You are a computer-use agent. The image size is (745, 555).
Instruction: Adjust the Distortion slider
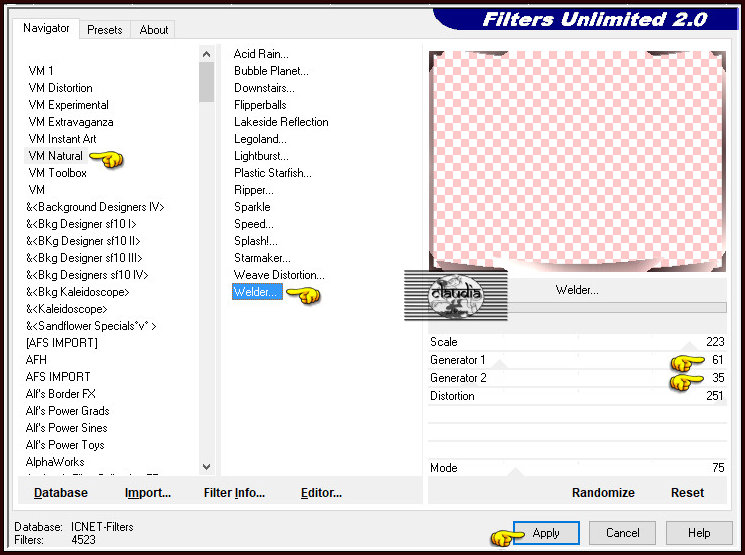point(577,396)
